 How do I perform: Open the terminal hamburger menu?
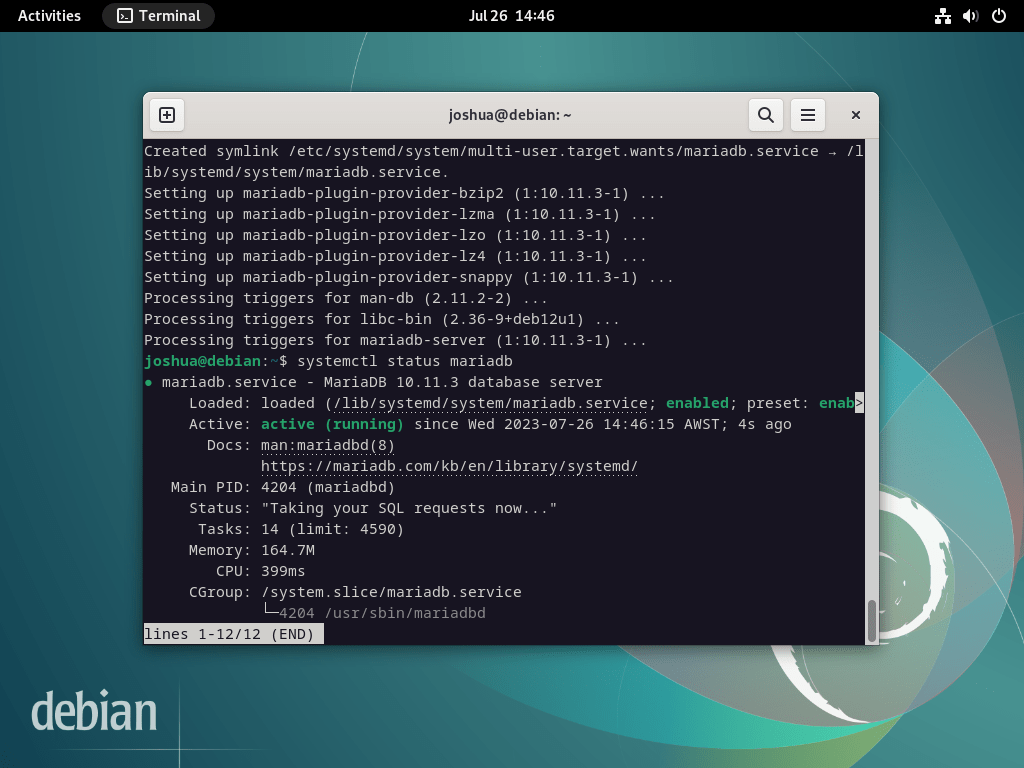[x=808, y=114]
